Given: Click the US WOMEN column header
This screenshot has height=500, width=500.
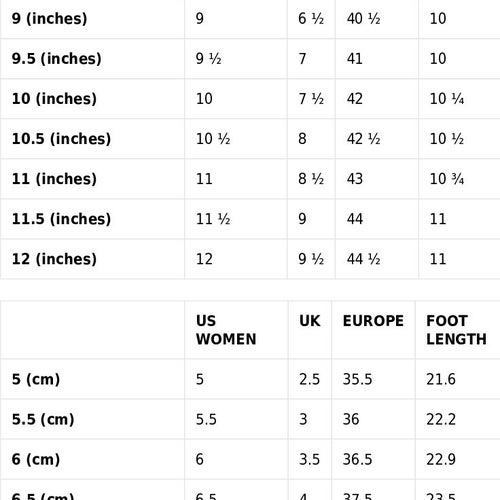Looking at the screenshot, I should pyautogui.click(x=226, y=330).
